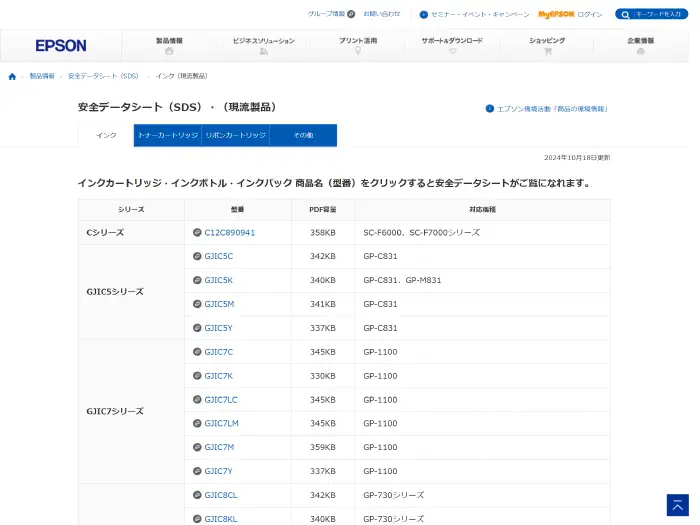Click the Cシリーズ series cell
This screenshot has width=700, height=525.
tap(131, 233)
